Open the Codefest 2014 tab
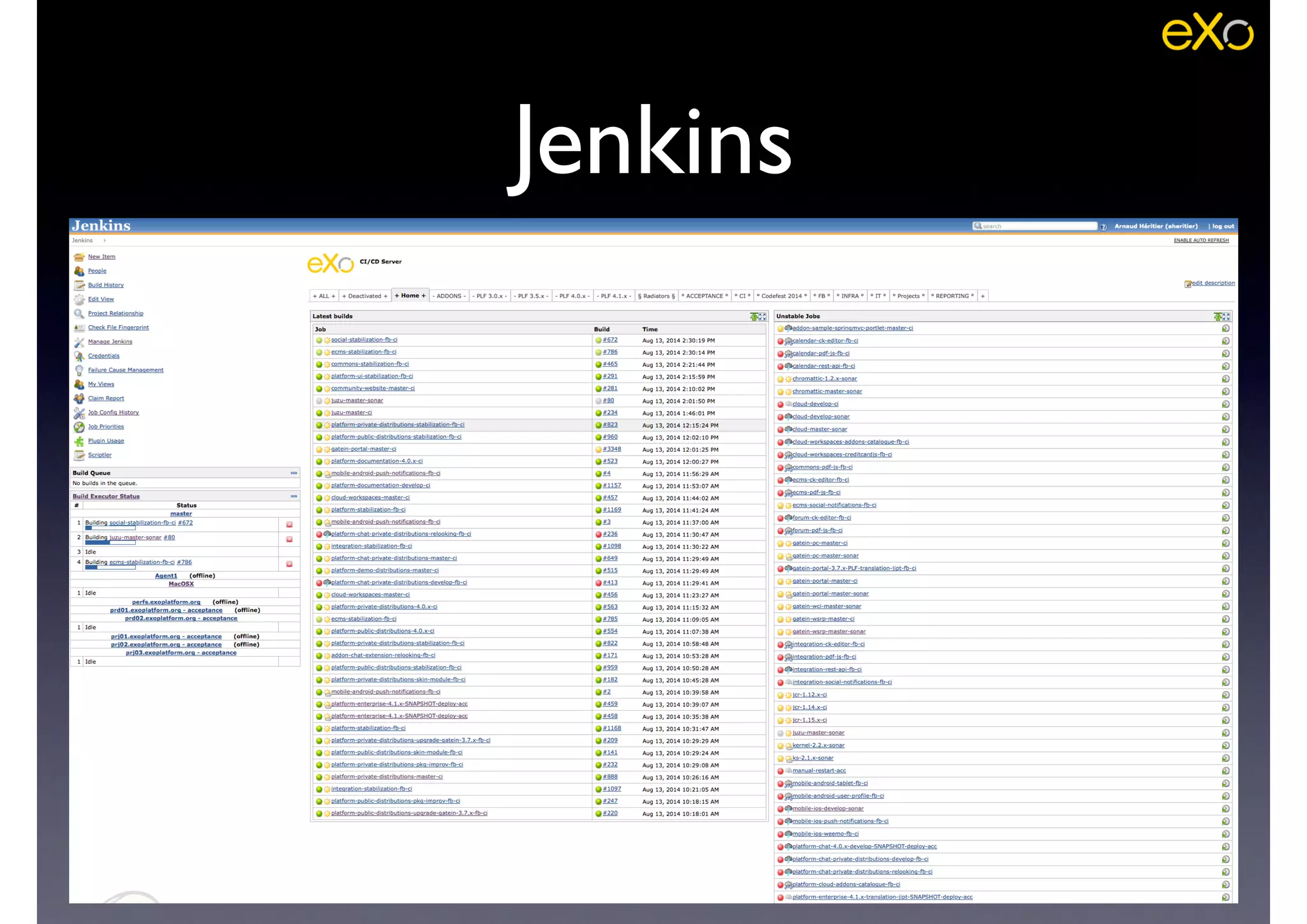This screenshot has height=924, width=1307. tap(782, 296)
